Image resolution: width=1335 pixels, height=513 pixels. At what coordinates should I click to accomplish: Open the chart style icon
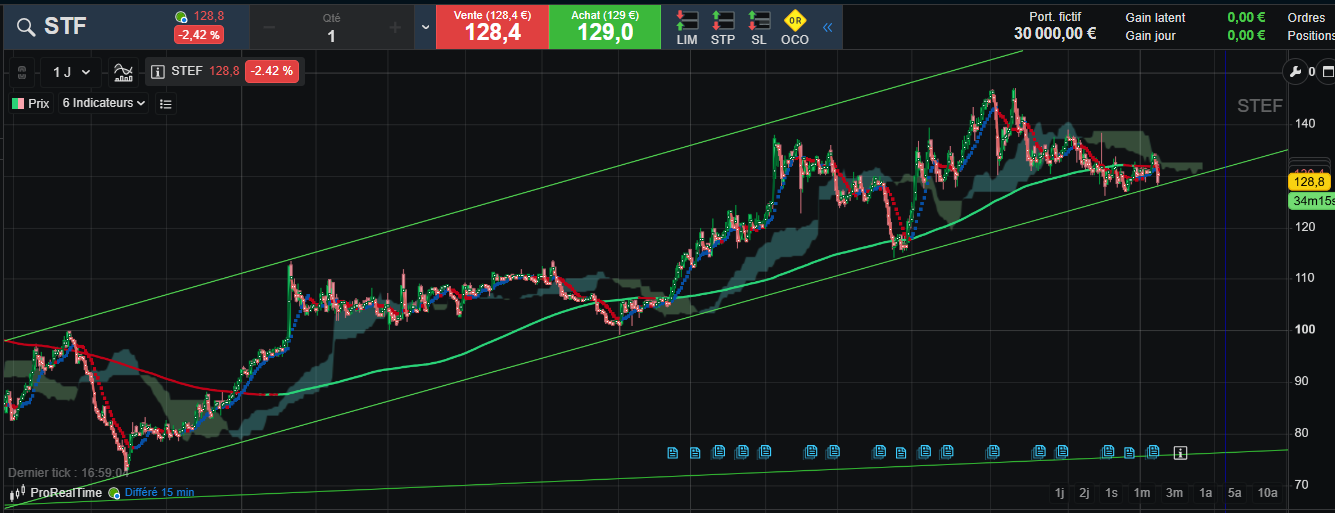[124, 72]
